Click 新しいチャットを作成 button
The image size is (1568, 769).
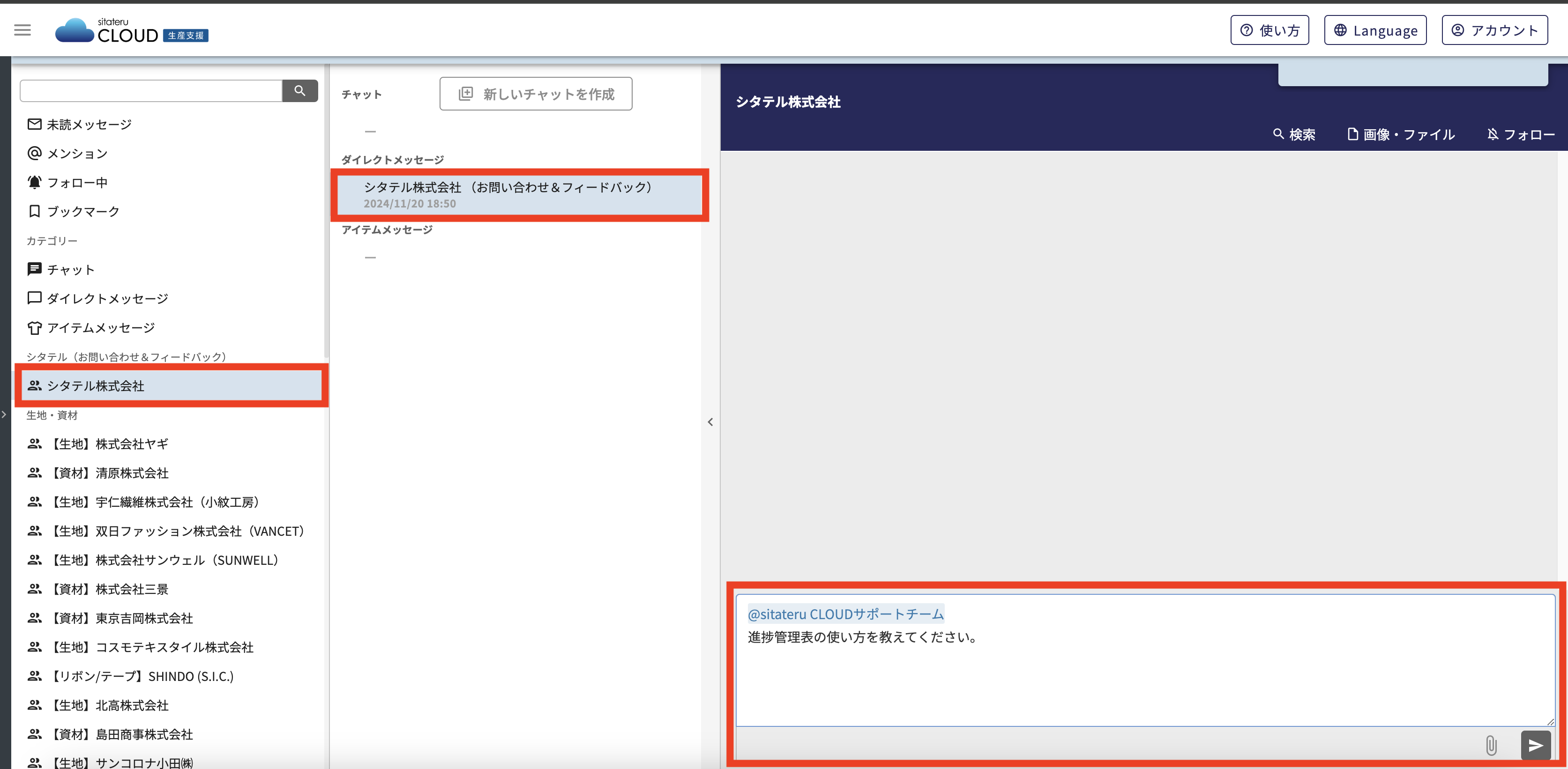pos(536,94)
